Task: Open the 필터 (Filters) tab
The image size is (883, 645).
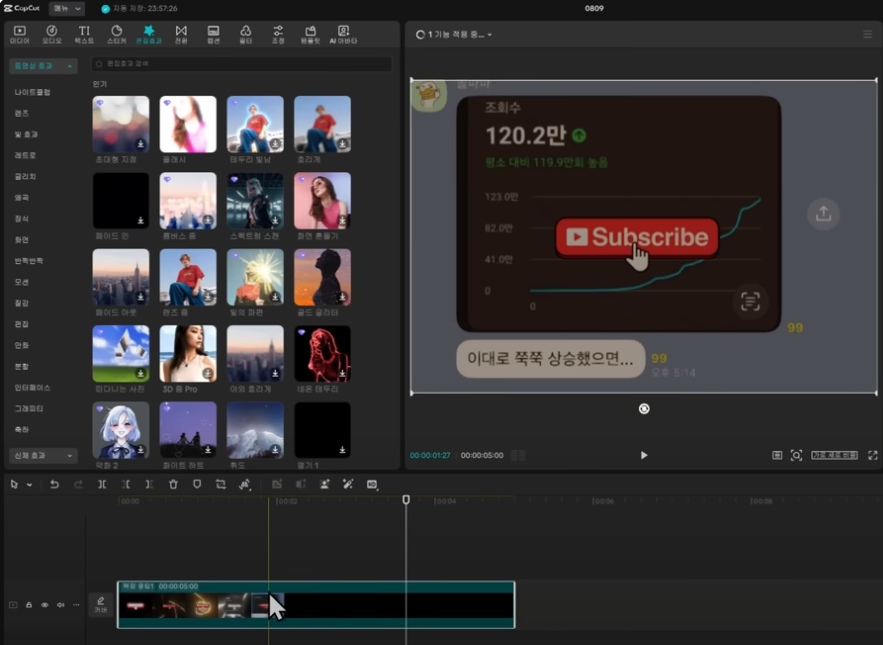Action: pyautogui.click(x=246, y=34)
